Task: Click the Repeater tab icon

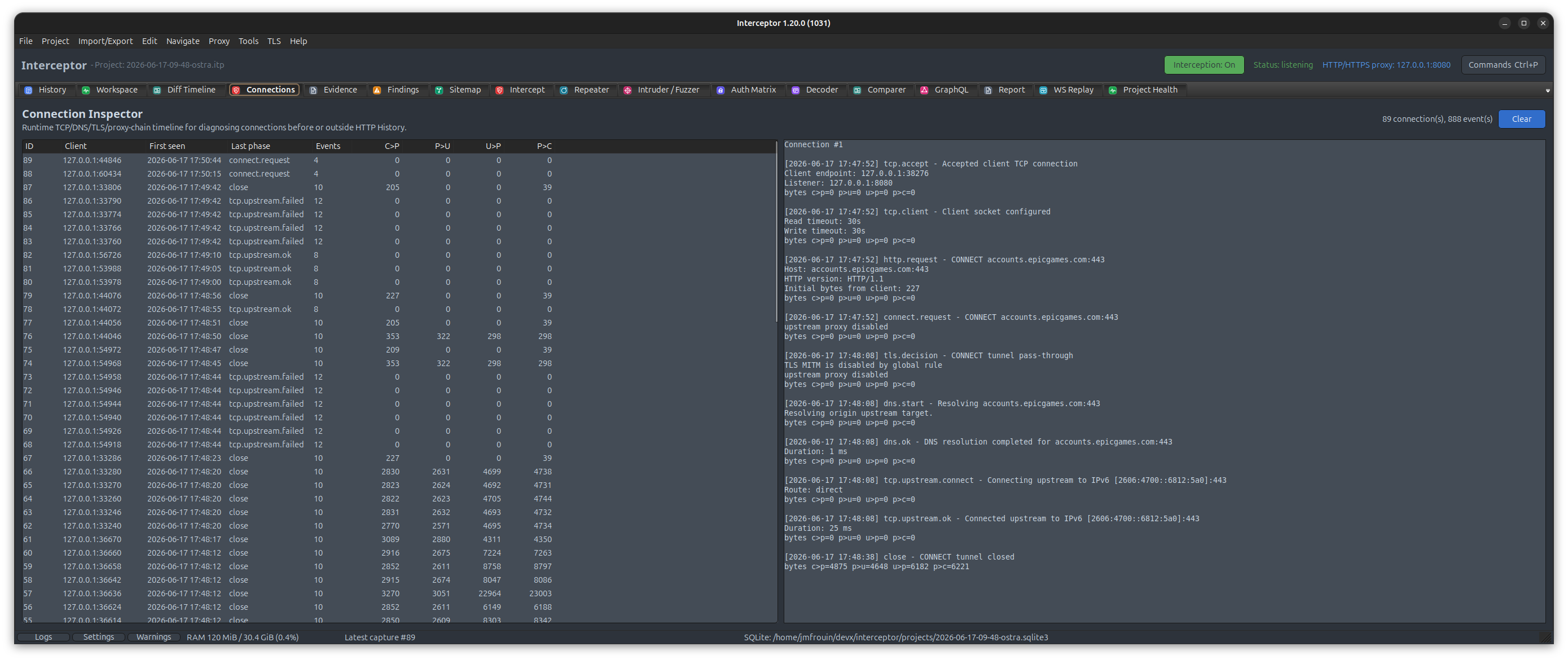Action: point(564,90)
